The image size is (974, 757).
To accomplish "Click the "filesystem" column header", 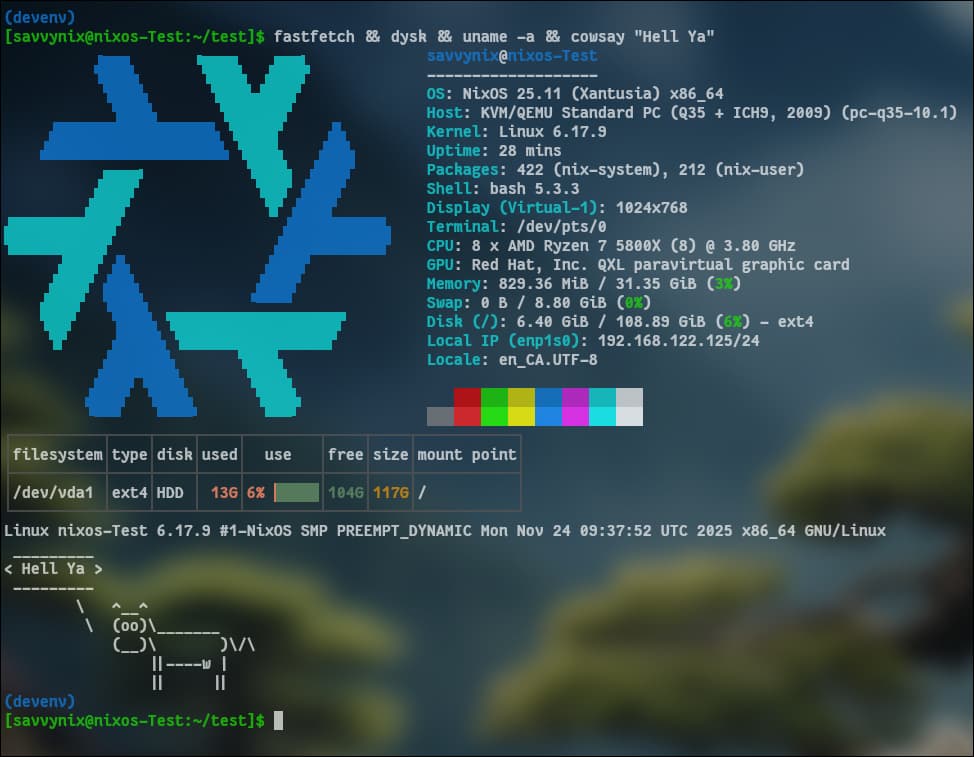I will [57, 454].
